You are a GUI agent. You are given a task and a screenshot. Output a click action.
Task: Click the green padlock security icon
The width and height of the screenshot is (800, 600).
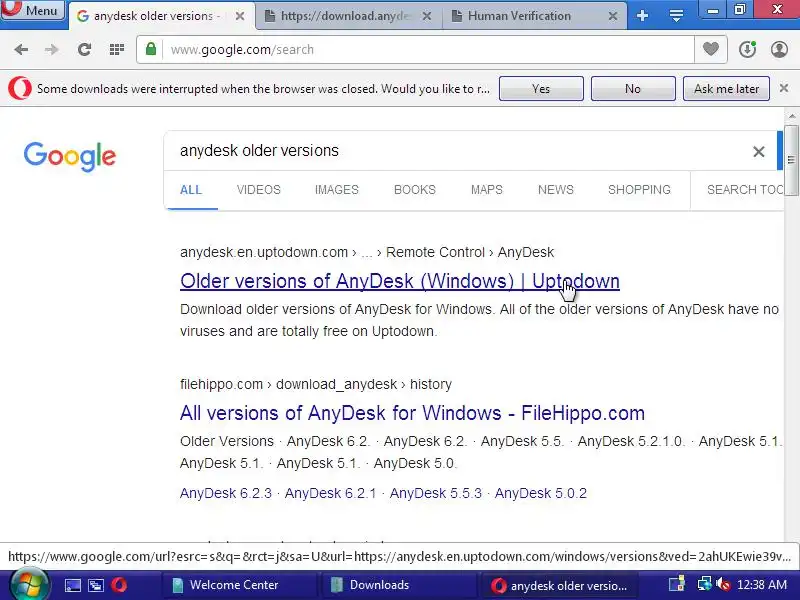(x=151, y=49)
